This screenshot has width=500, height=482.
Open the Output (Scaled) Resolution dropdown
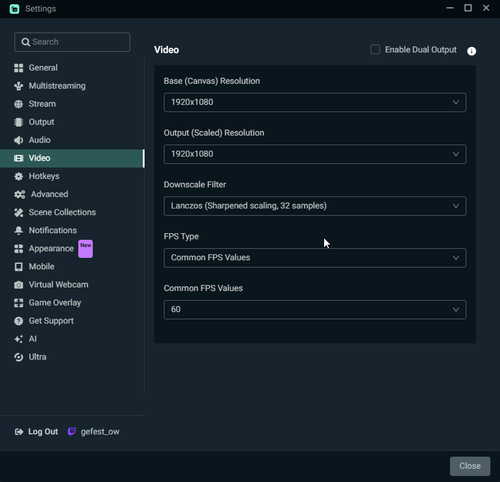click(x=315, y=154)
